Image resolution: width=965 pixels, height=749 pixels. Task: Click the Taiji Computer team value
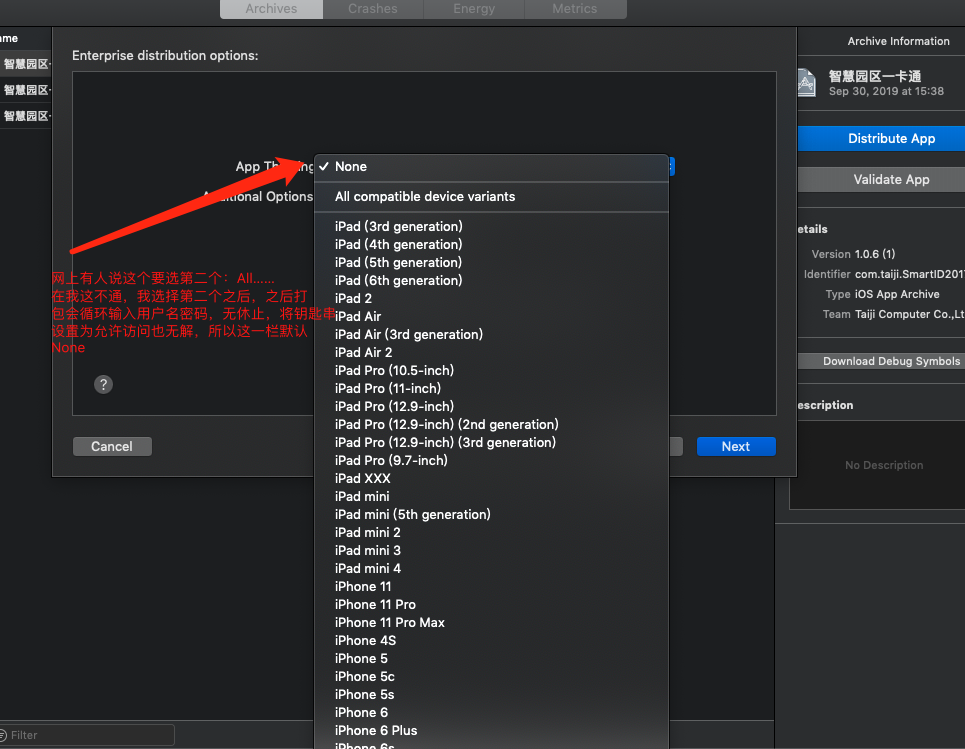(910, 314)
